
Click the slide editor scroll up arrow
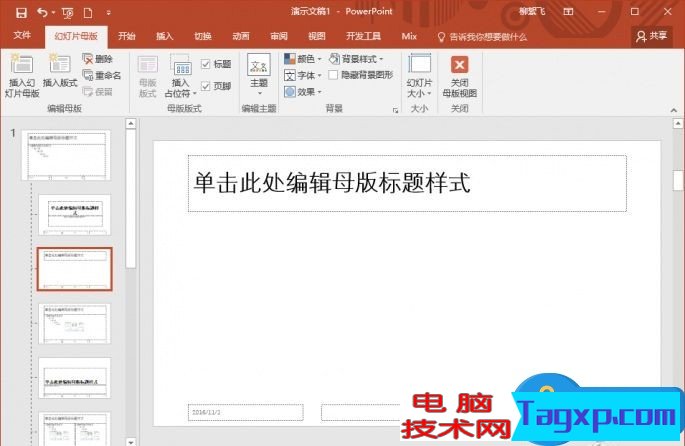click(x=678, y=124)
